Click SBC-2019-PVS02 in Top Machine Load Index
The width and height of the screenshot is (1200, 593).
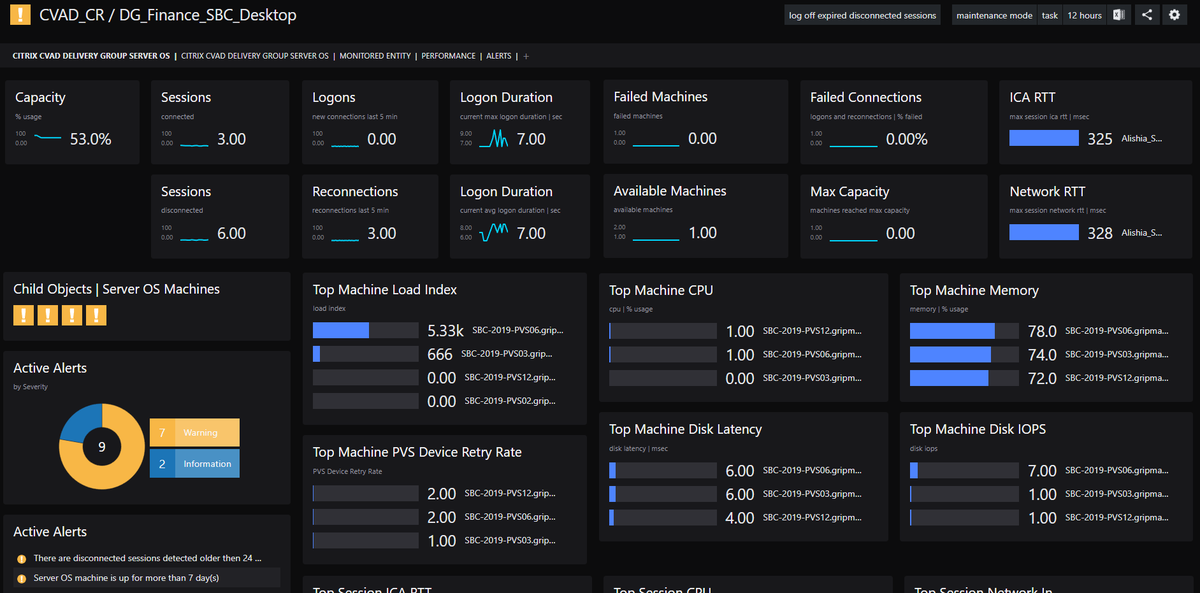click(x=510, y=402)
